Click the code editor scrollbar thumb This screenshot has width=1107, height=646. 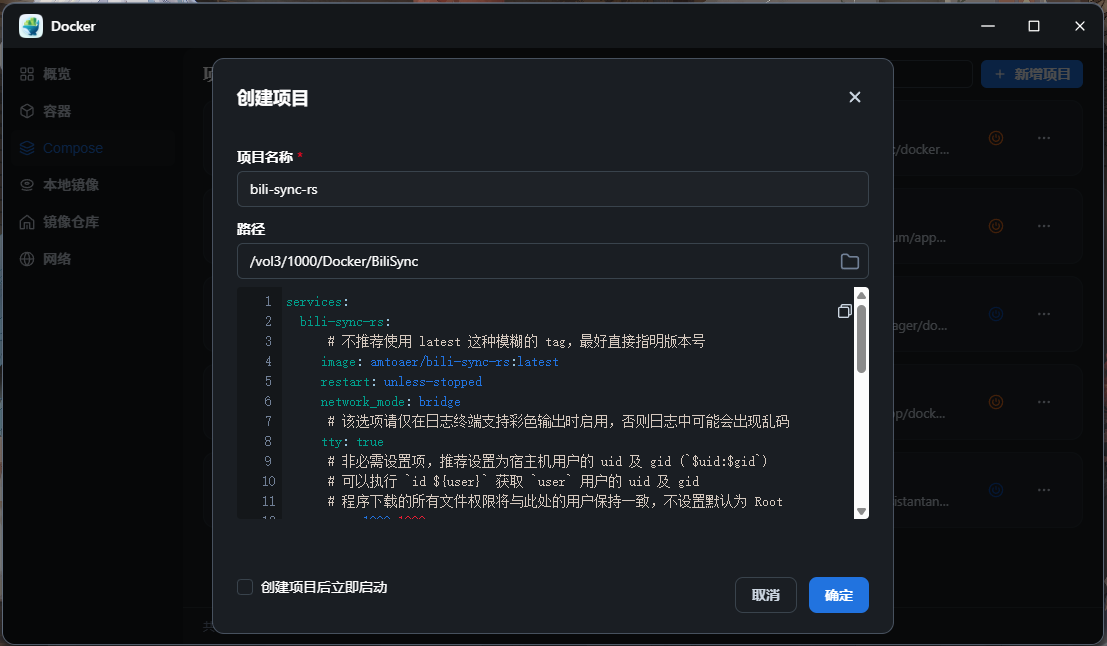pos(861,339)
